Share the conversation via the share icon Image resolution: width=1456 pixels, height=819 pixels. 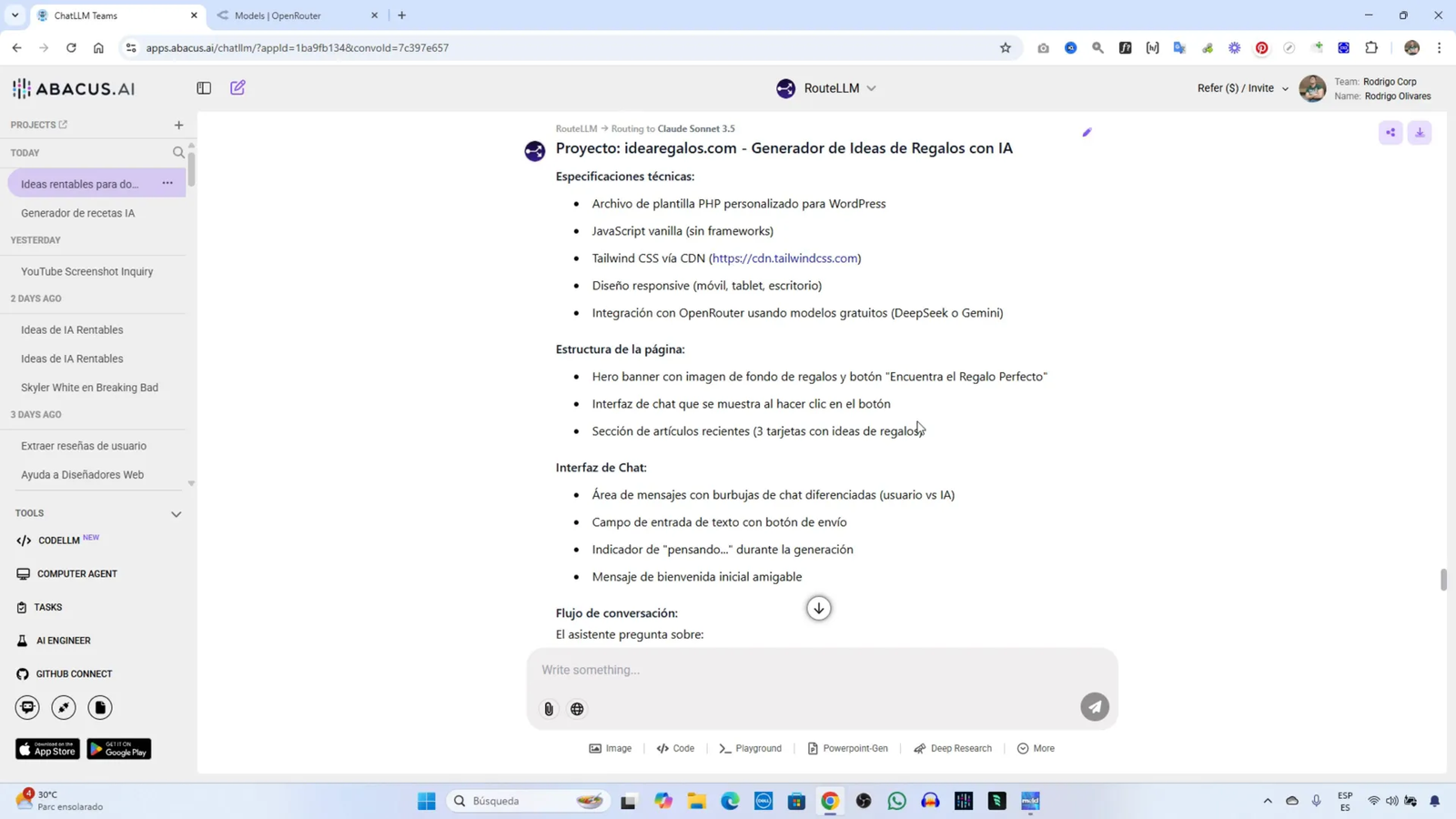1390,132
